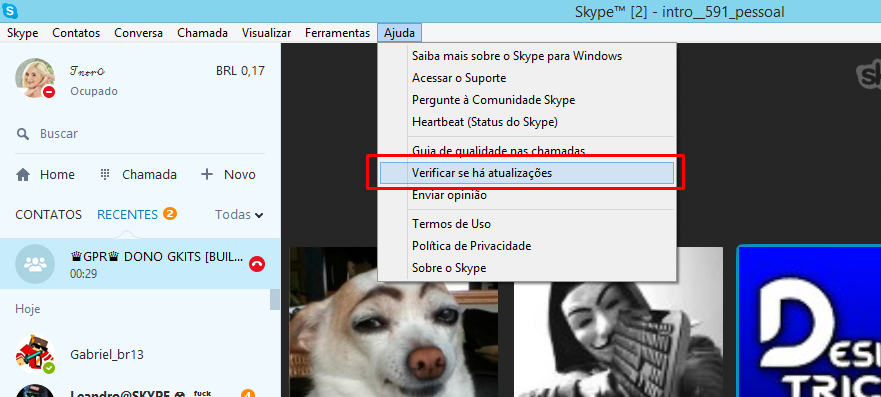
Task: Open Política de Privacidade
Action: click(x=471, y=246)
